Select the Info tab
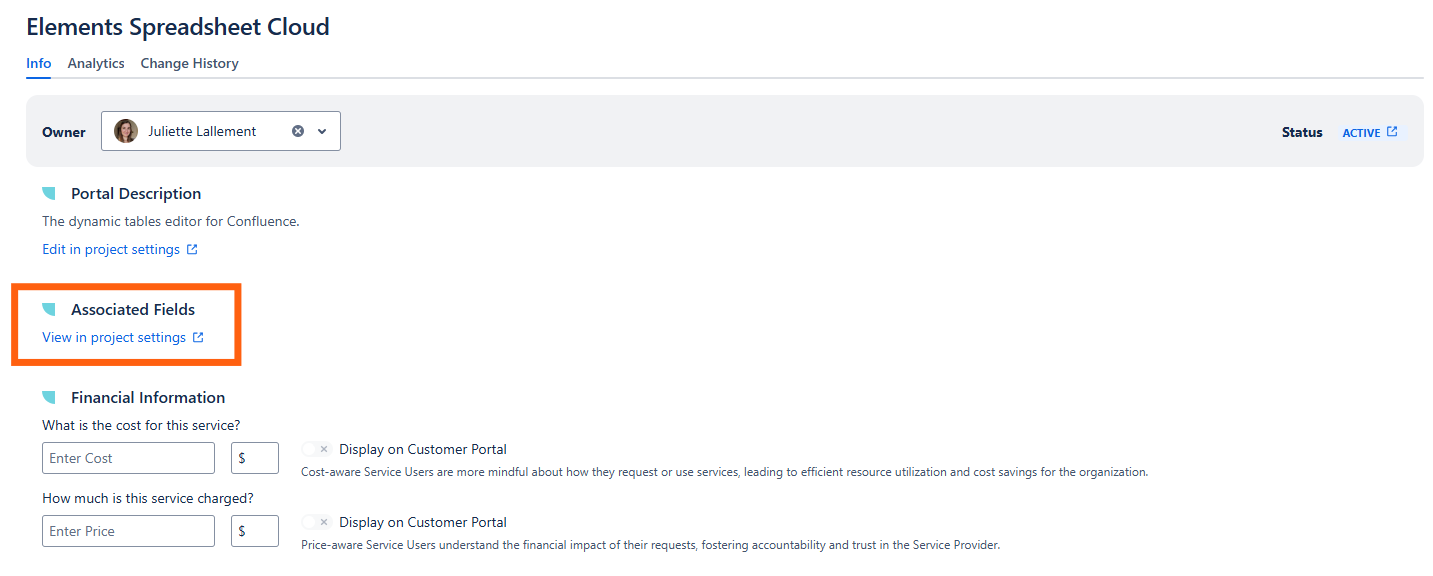 39,63
